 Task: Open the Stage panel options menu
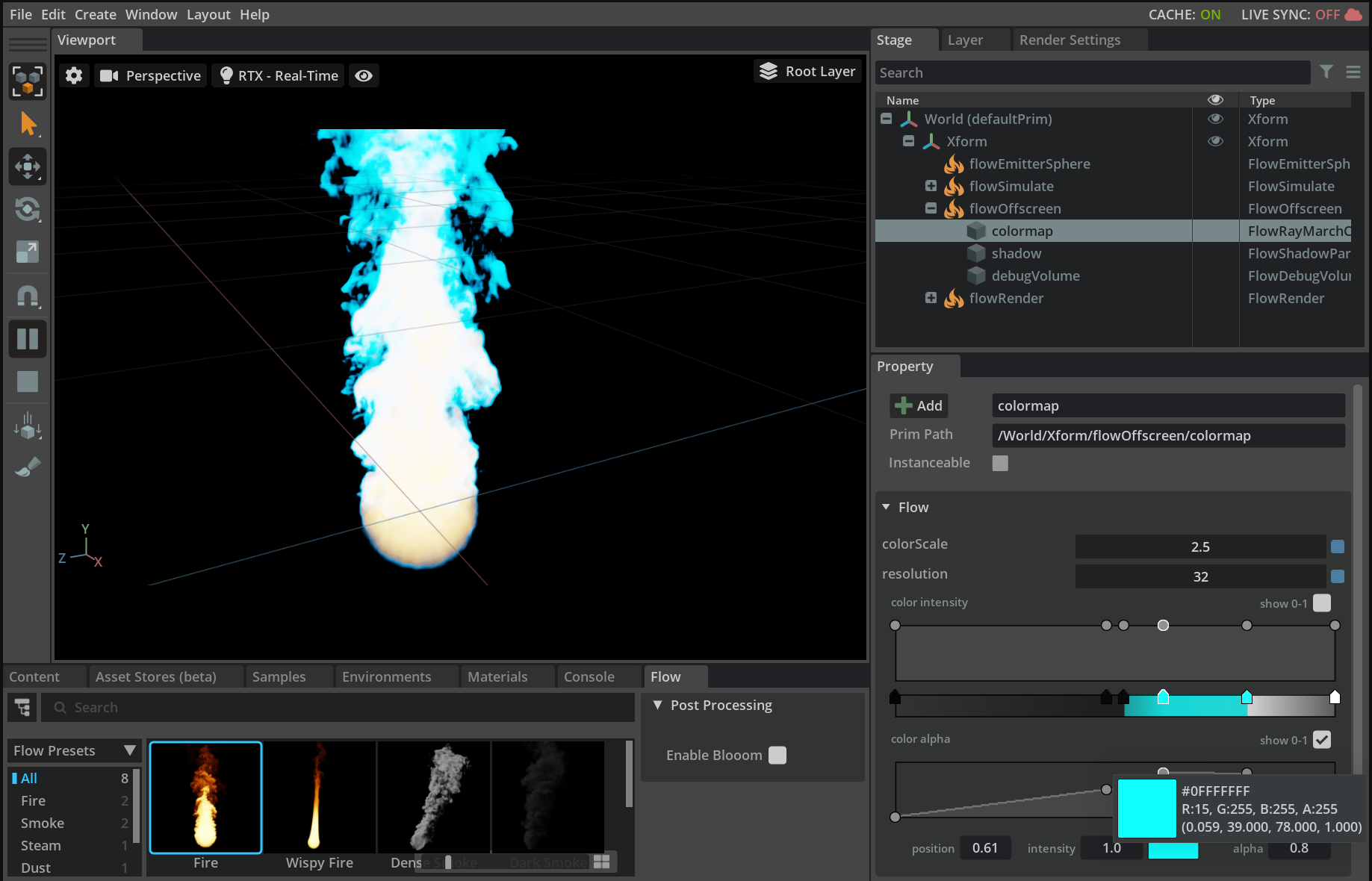tap(1353, 72)
